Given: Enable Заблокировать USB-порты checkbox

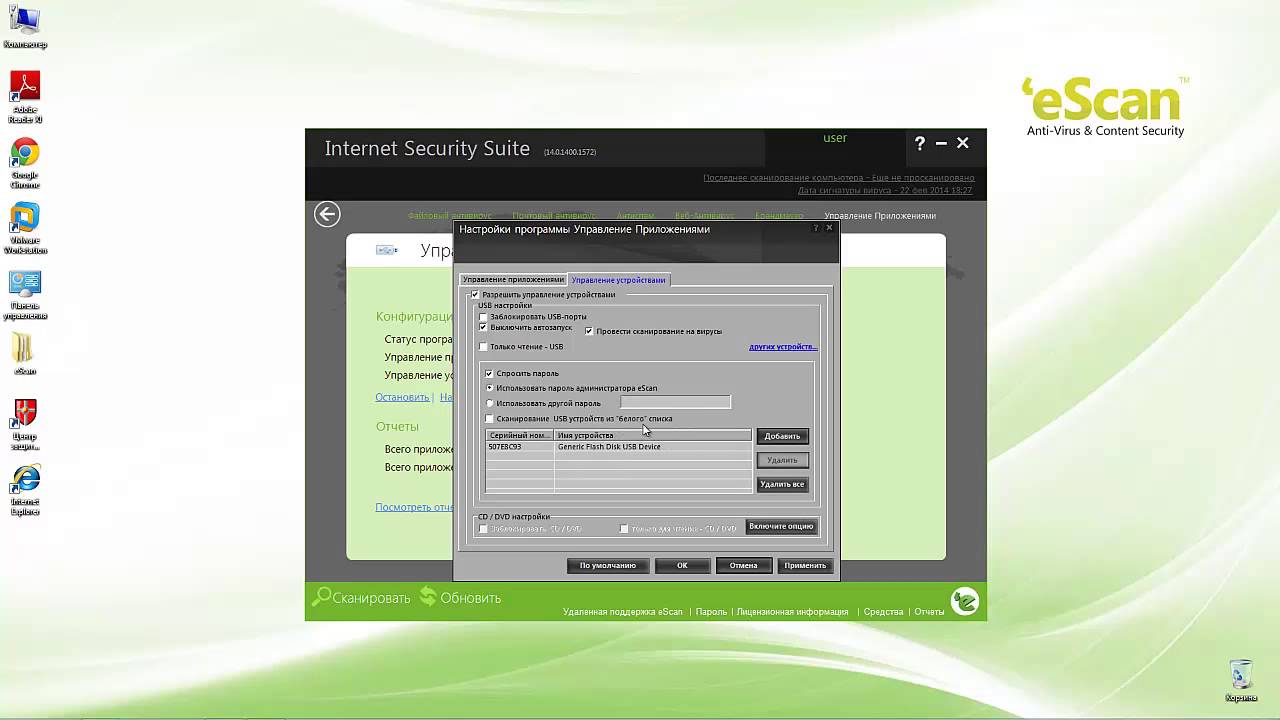Looking at the screenshot, I should pos(483,317).
